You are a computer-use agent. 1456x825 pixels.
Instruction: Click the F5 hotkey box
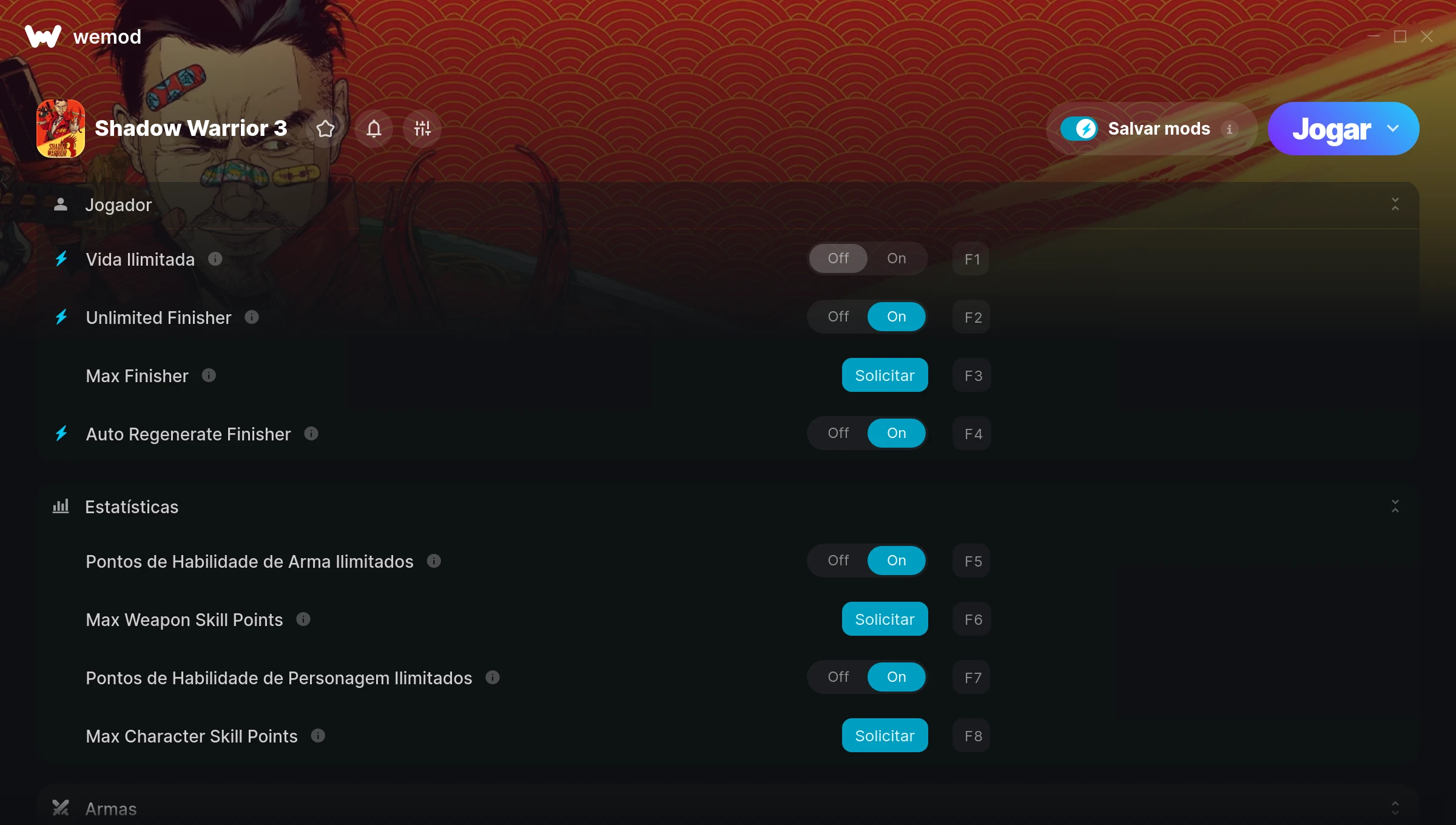coord(972,561)
